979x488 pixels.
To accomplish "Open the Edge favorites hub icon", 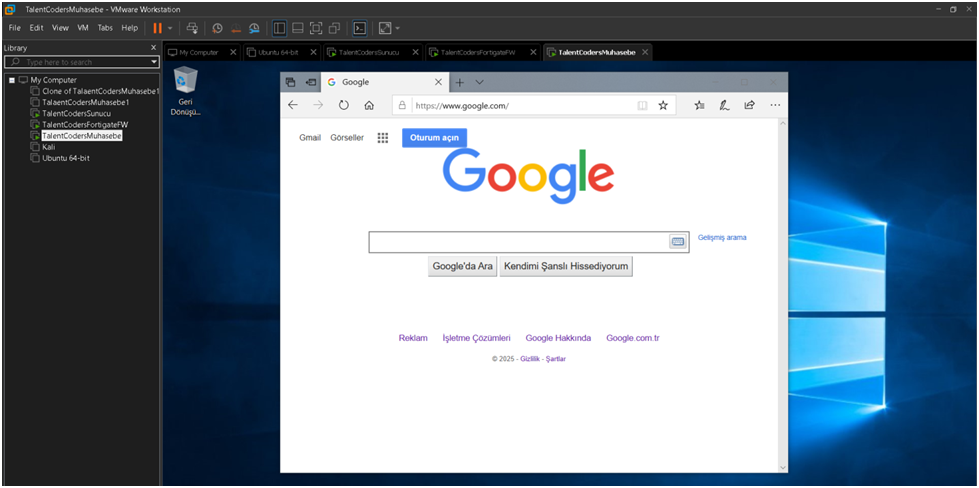I will coord(699,105).
